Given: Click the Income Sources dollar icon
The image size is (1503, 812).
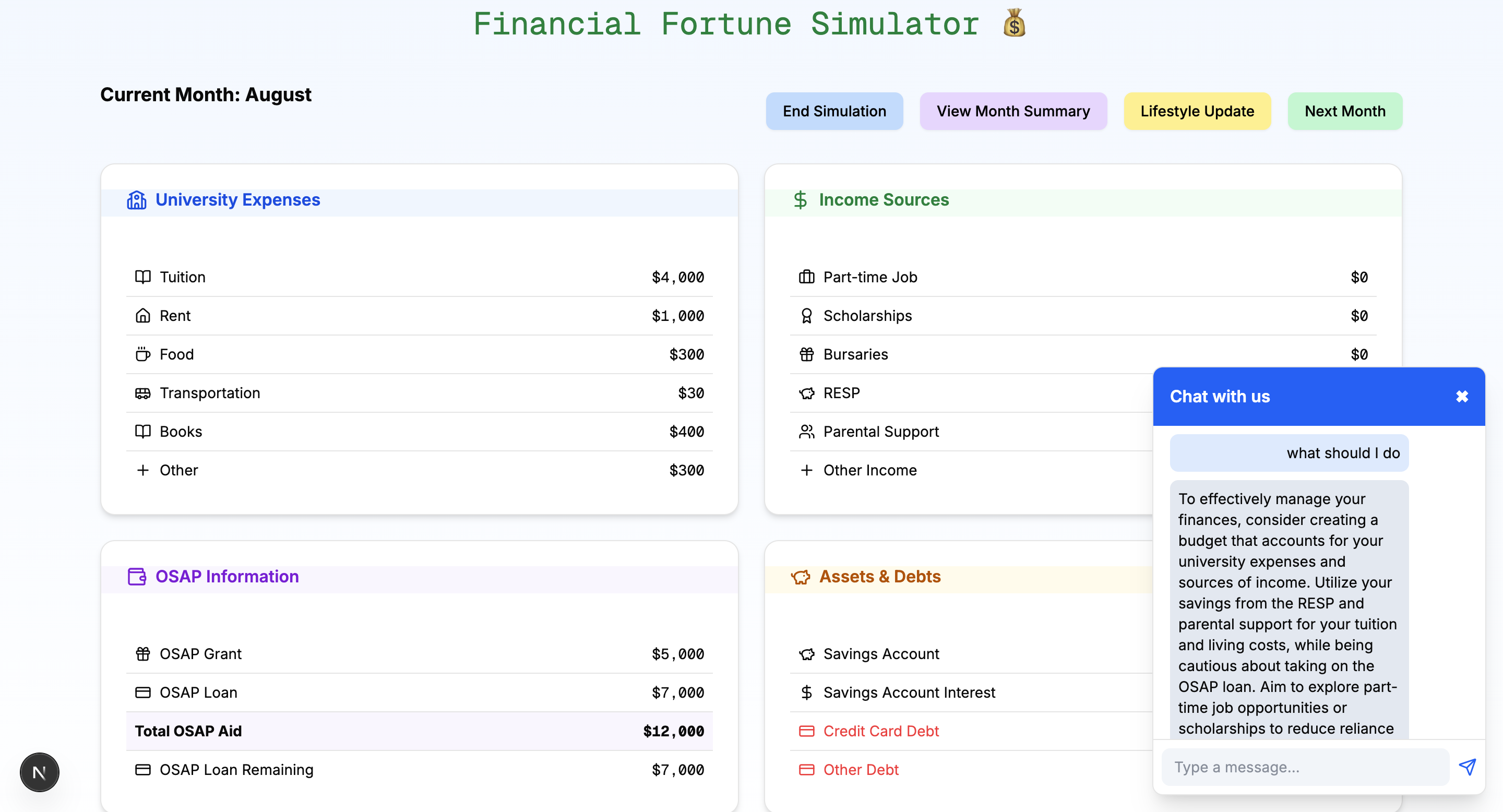Looking at the screenshot, I should click(801, 200).
